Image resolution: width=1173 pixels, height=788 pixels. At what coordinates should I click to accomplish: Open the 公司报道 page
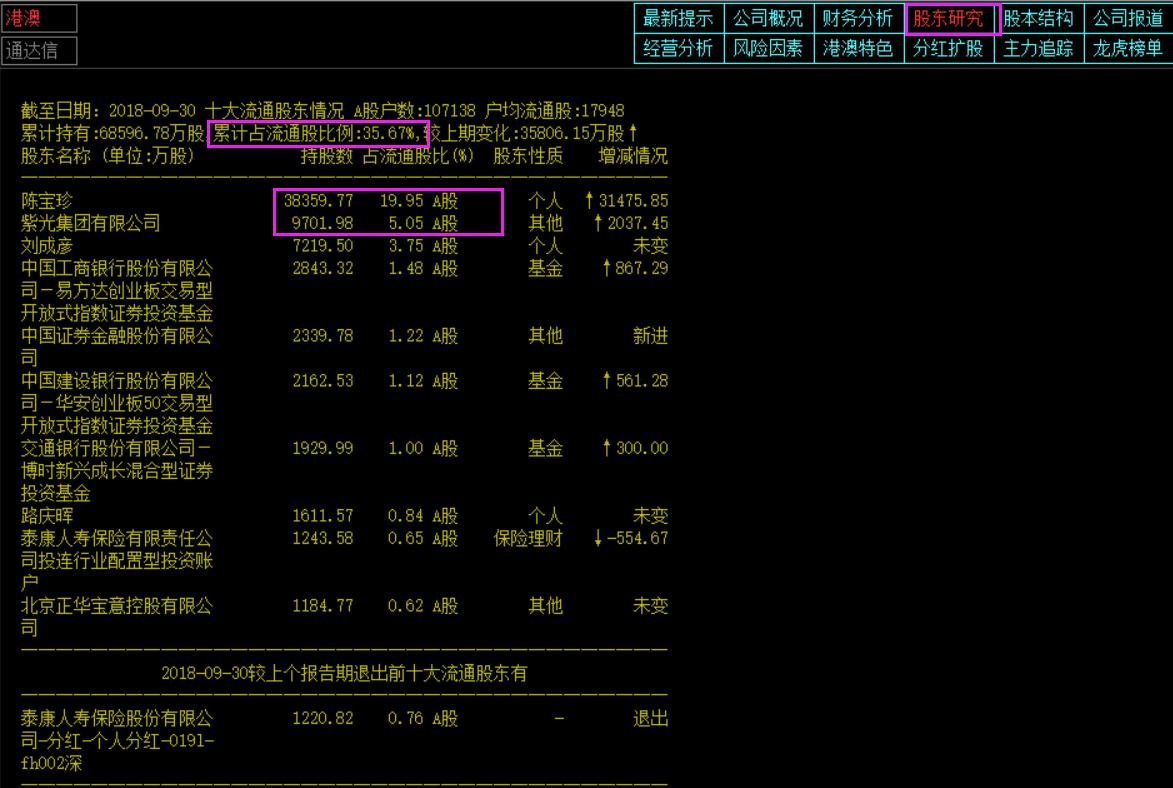1129,17
